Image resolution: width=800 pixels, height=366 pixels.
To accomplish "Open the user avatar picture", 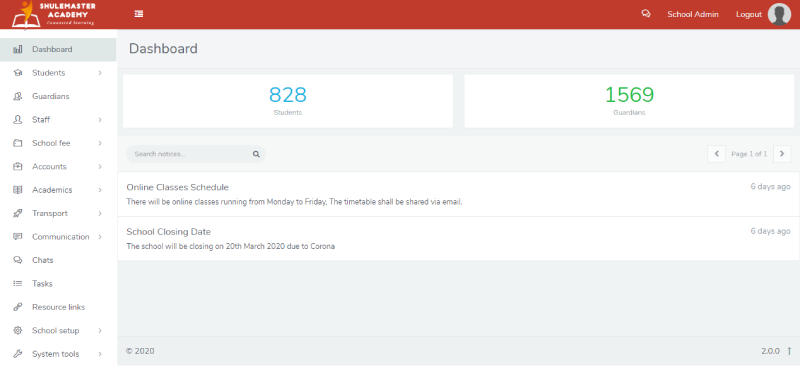I will coord(779,14).
